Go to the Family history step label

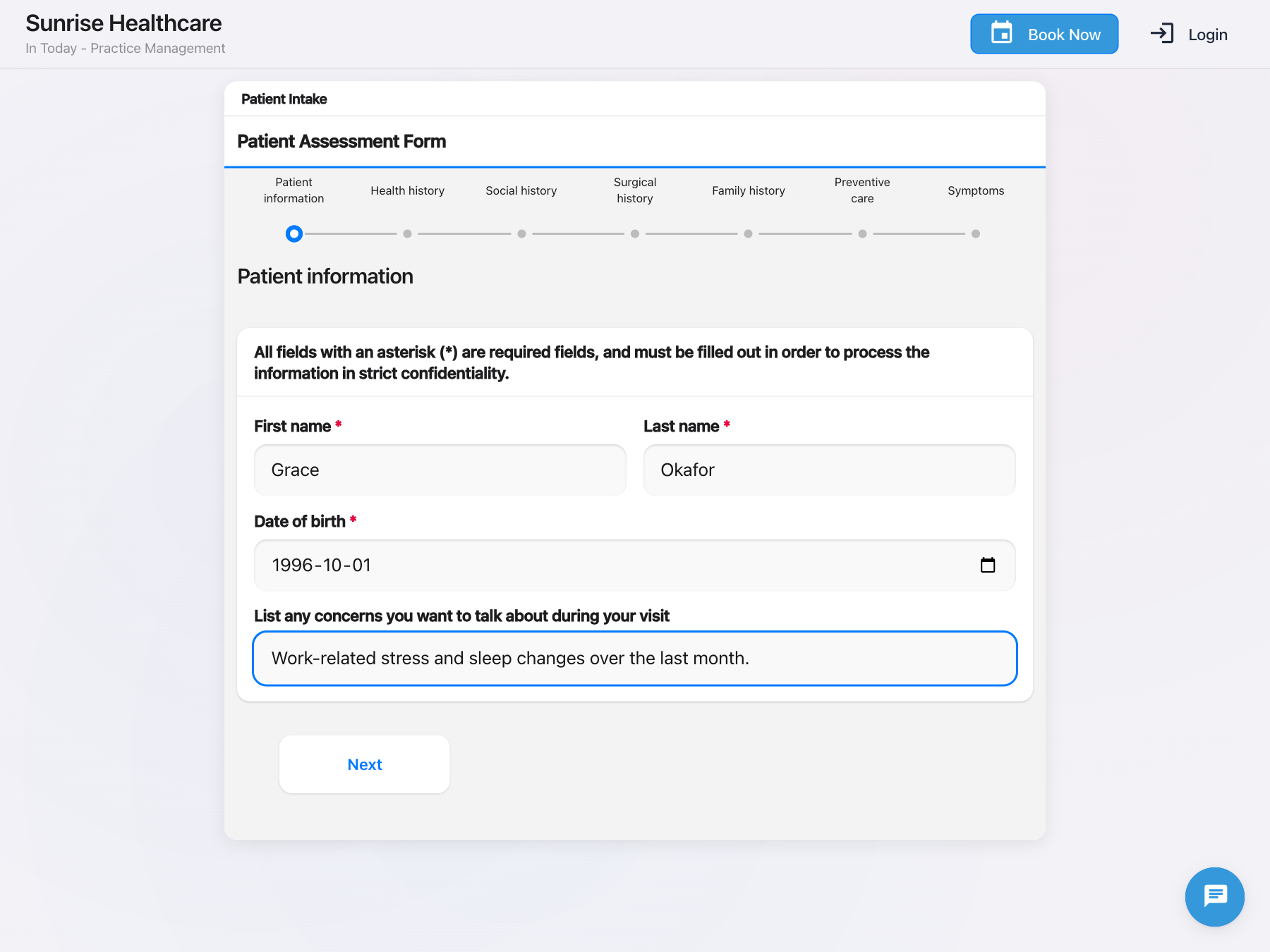pos(749,190)
